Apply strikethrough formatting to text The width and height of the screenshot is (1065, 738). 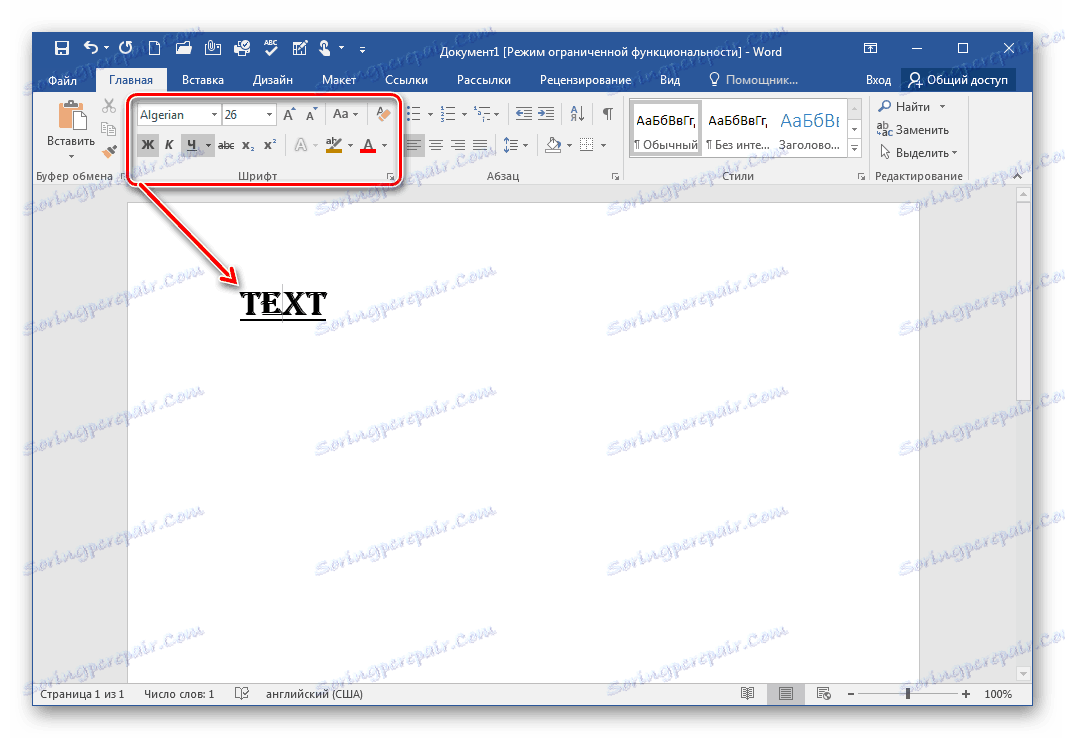(224, 144)
